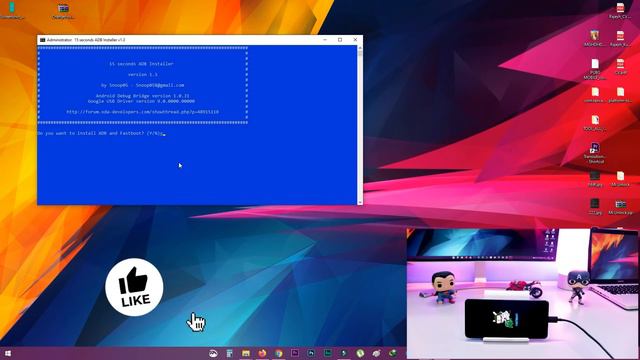Open the calculator icon in the taskbar
This screenshot has width=640, height=360.
click(x=229, y=353)
